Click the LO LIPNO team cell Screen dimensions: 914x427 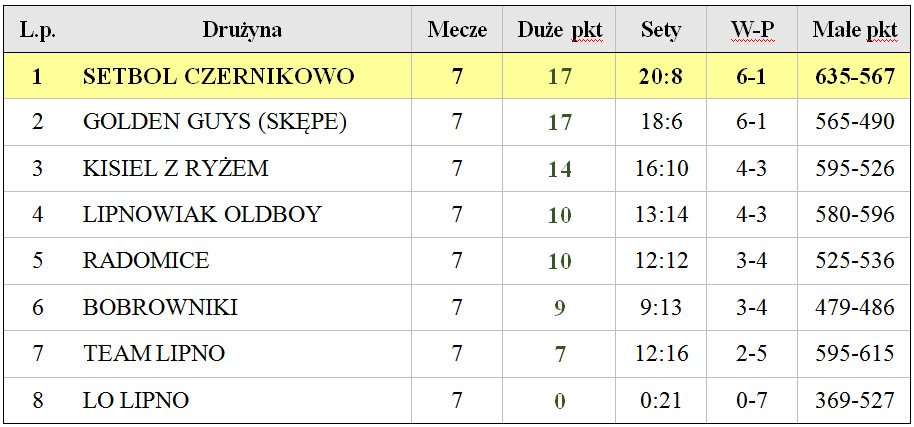242,400
